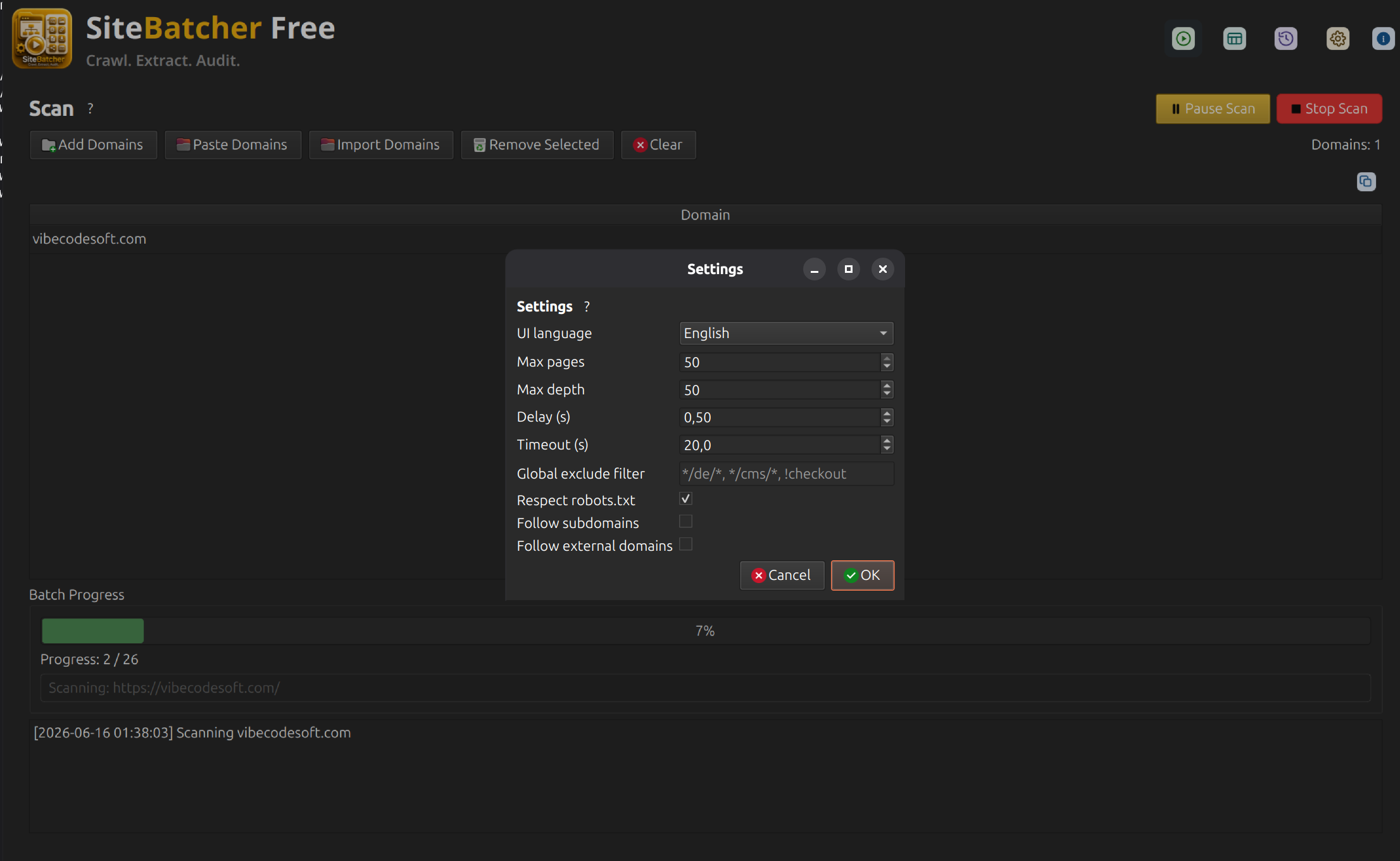Paste Domains from clipboard
Image resolution: width=1400 pixels, height=861 pixels.
[232, 145]
